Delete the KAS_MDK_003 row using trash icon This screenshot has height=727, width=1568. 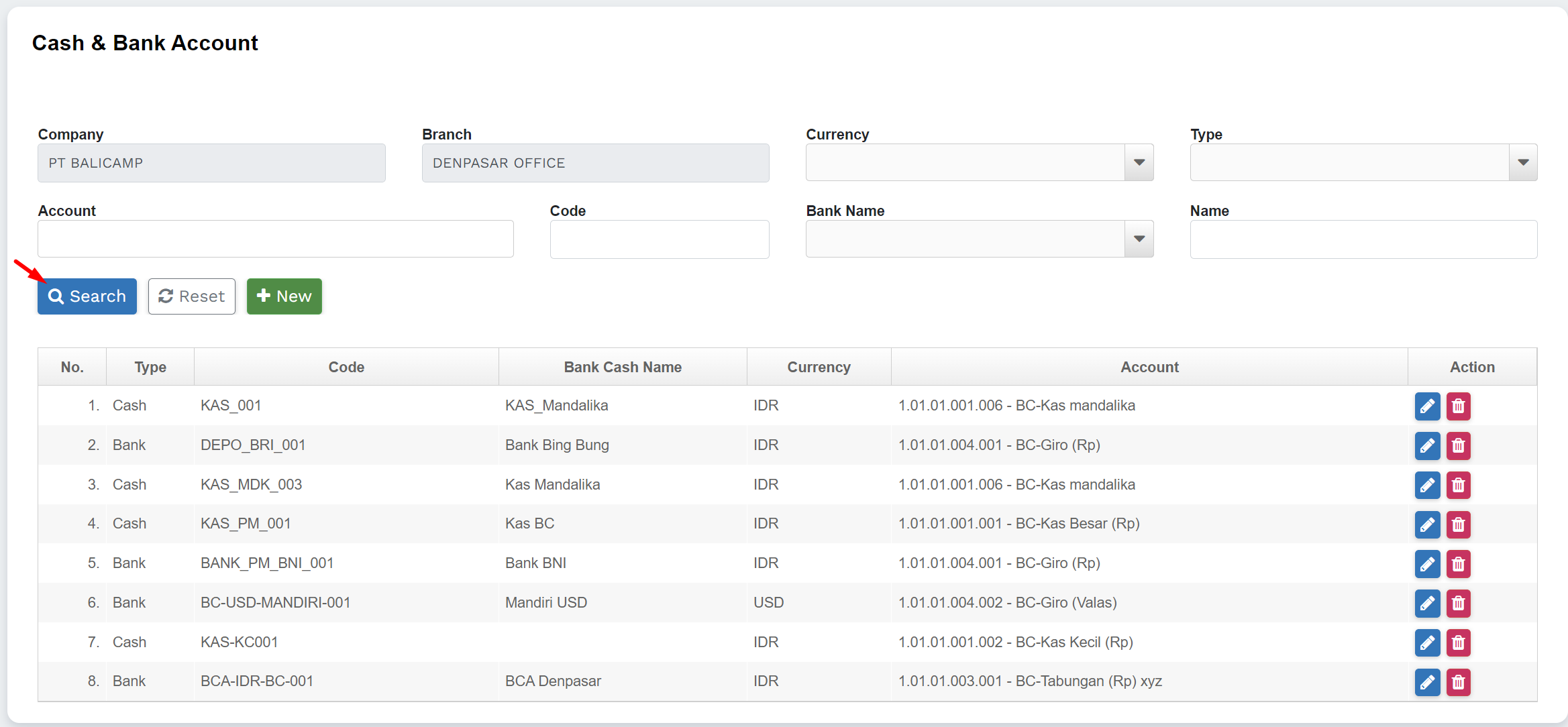pos(1458,486)
